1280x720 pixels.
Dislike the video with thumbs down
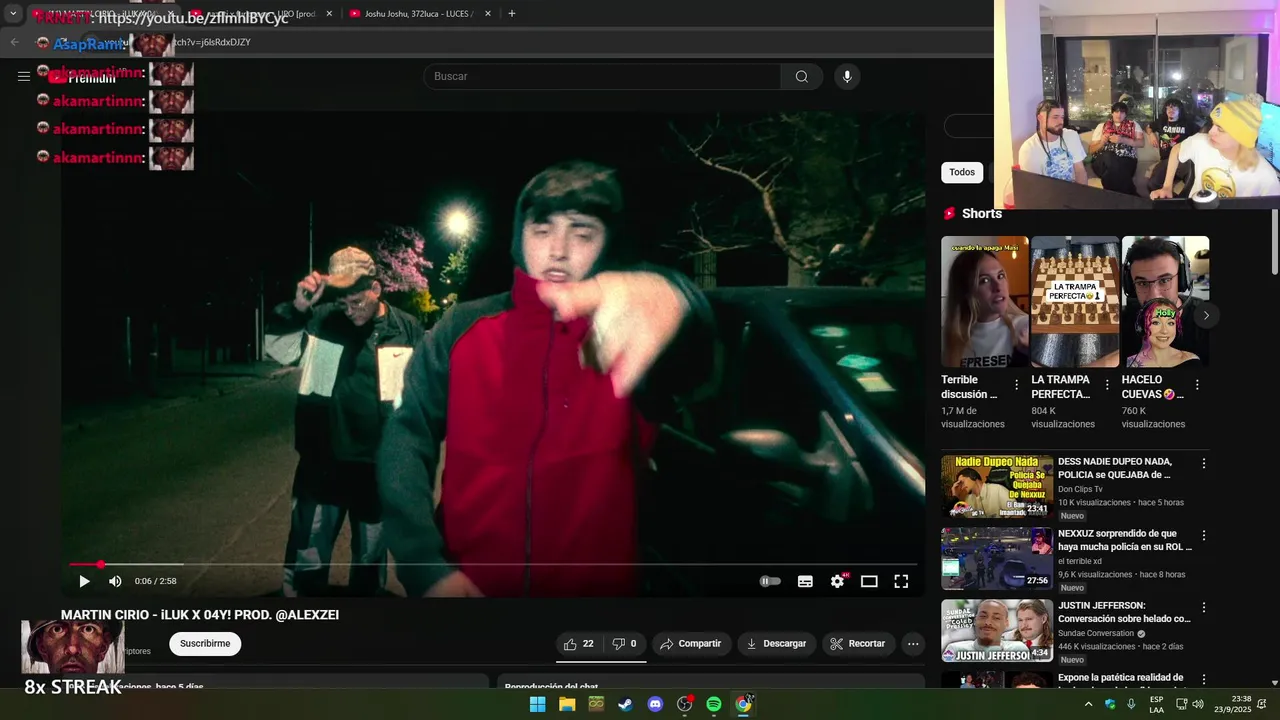coord(625,644)
